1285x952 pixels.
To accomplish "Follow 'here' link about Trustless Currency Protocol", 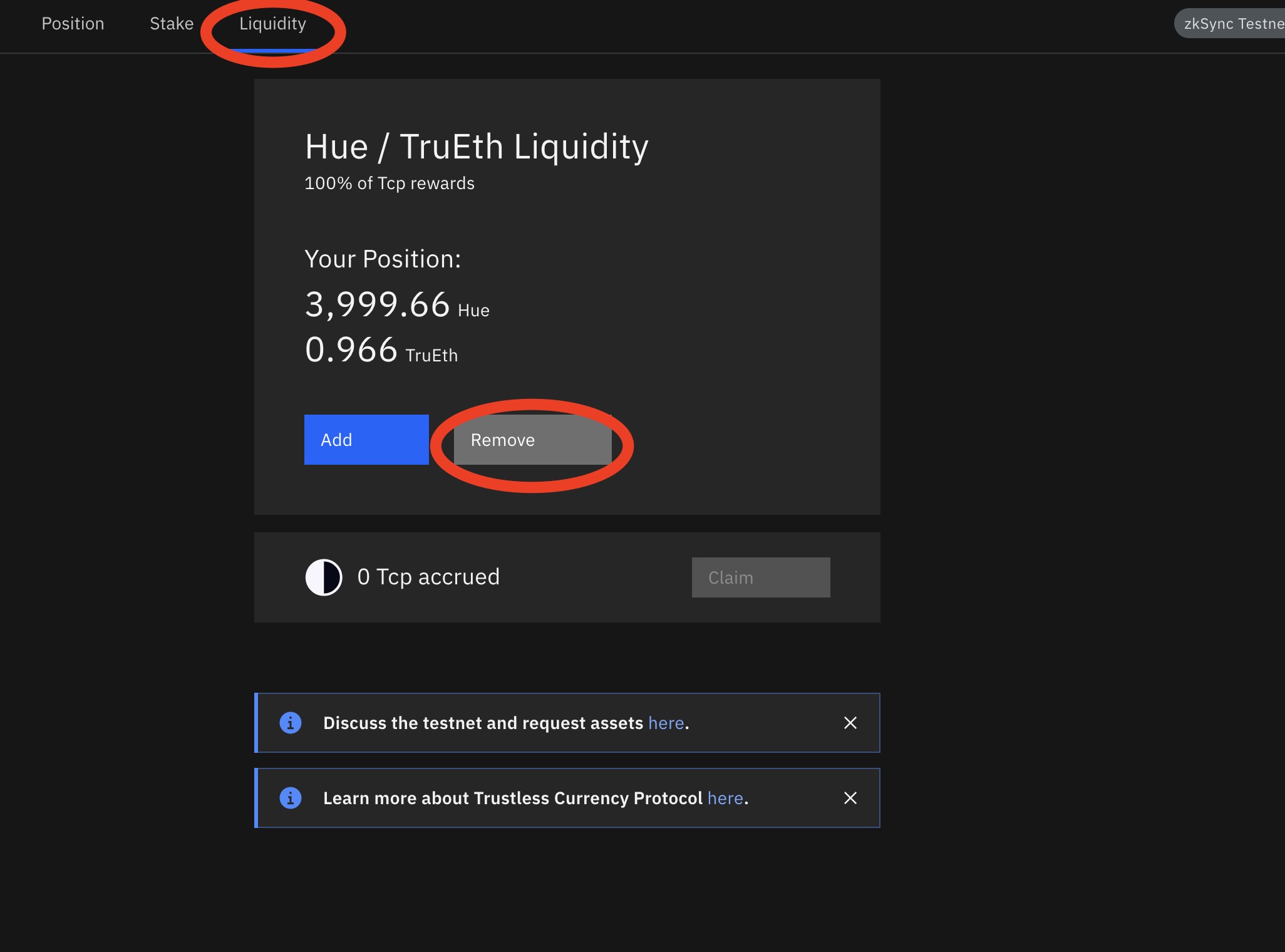I will pos(725,799).
